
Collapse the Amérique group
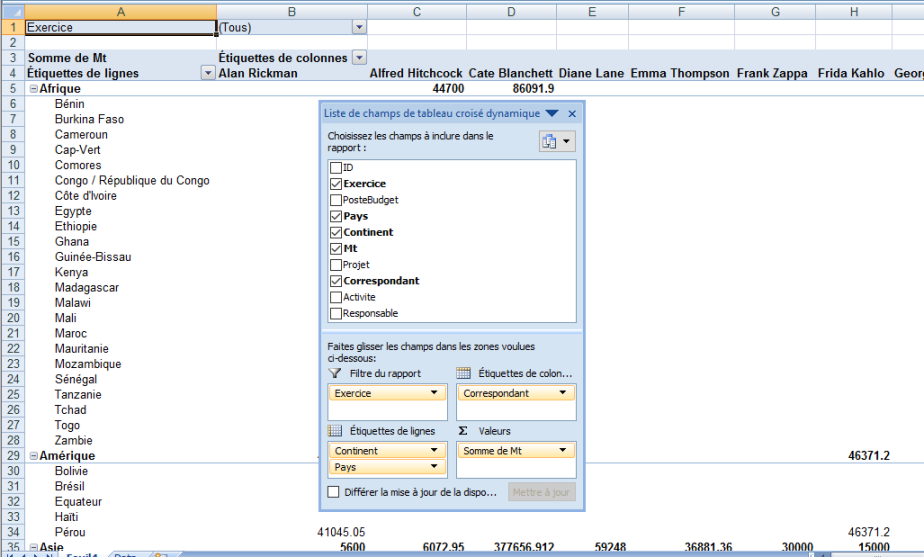click(33, 456)
